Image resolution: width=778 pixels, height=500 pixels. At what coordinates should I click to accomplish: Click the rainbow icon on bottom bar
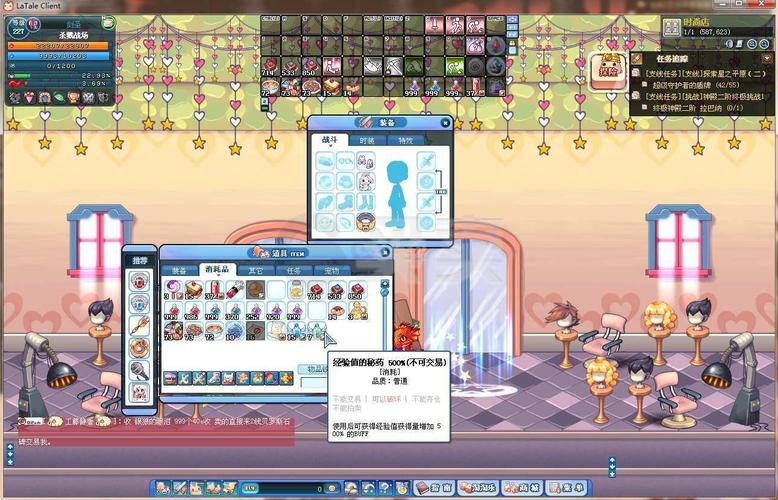point(351,489)
